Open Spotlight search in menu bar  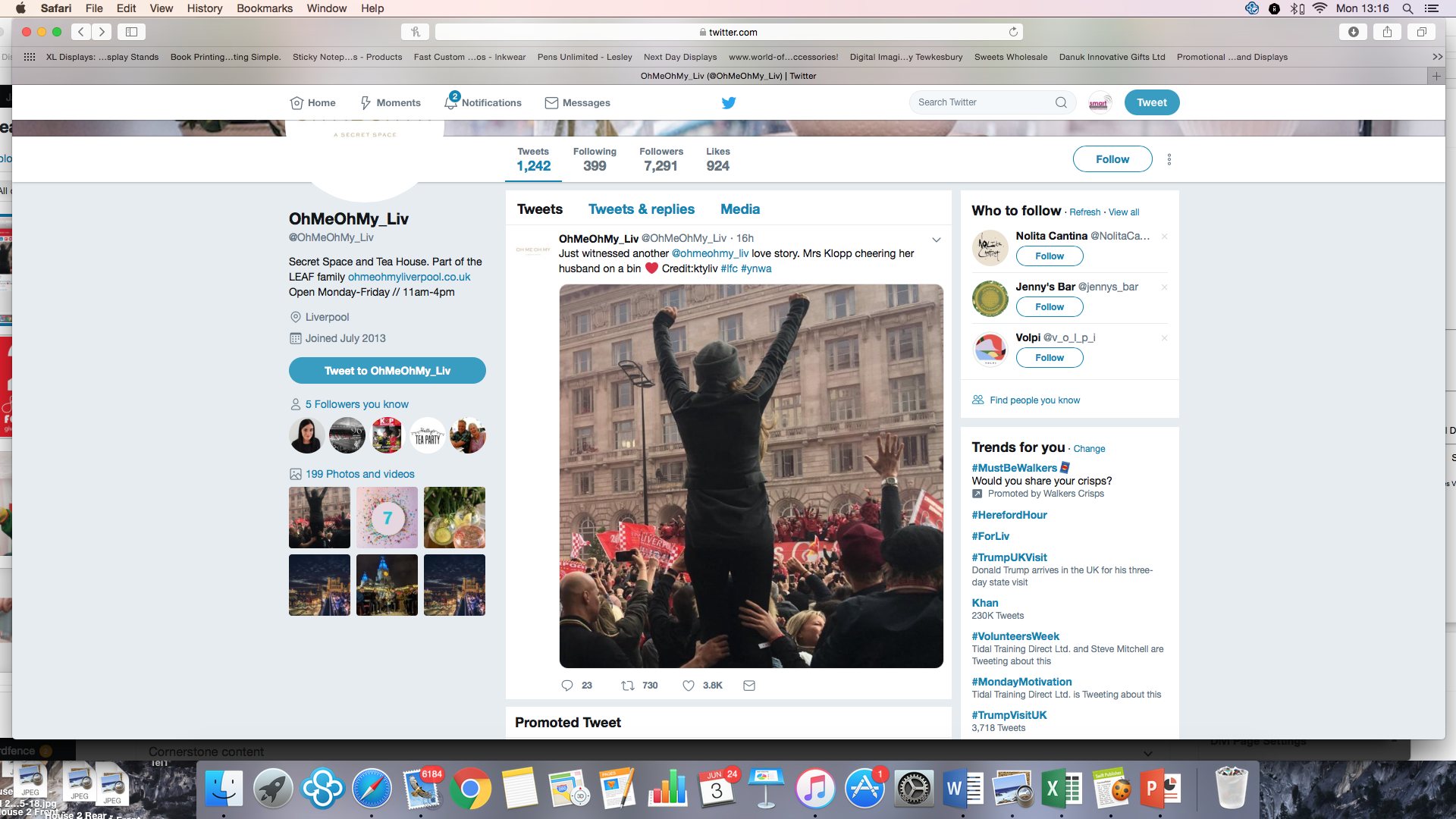point(1407,8)
